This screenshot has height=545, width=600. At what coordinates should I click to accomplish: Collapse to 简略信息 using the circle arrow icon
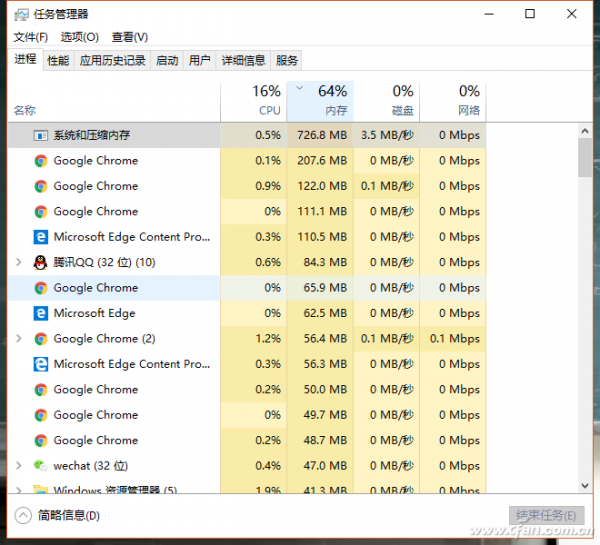[23, 516]
